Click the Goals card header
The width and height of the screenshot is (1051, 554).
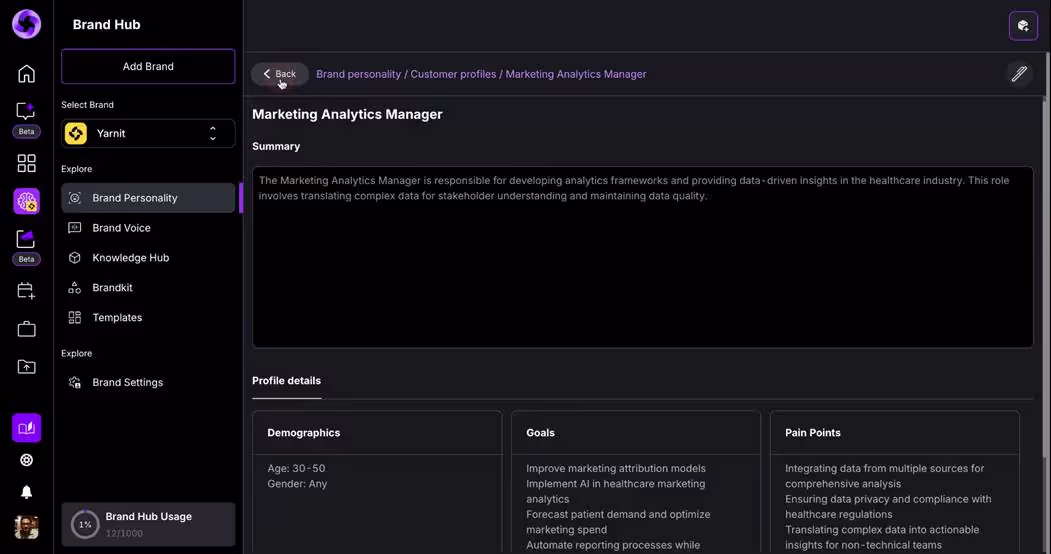pyautogui.click(x=635, y=433)
